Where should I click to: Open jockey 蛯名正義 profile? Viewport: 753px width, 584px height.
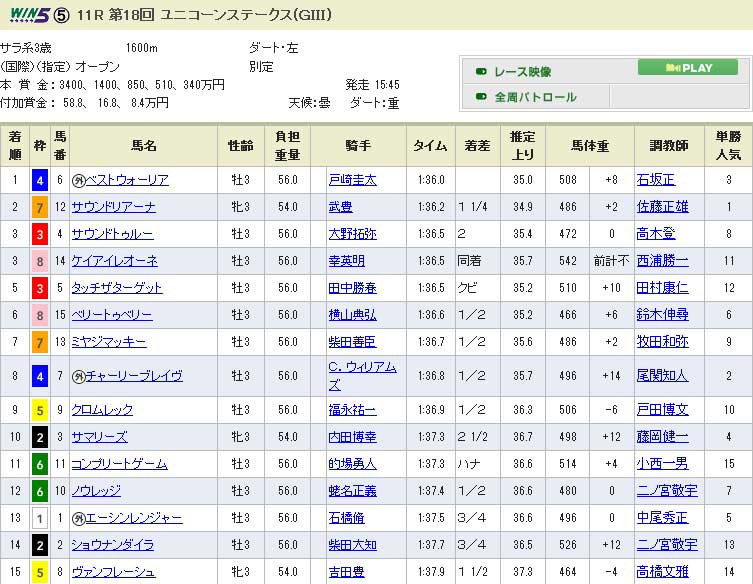tap(352, 490)
